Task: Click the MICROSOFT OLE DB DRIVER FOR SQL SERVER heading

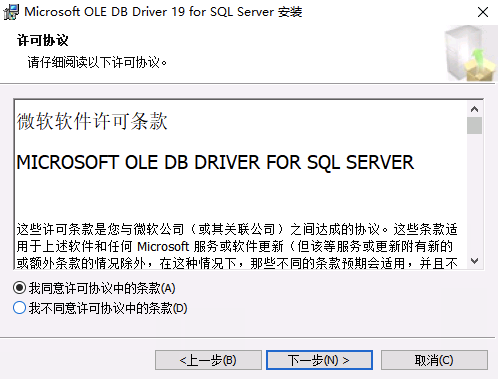Action: [215, 162]
